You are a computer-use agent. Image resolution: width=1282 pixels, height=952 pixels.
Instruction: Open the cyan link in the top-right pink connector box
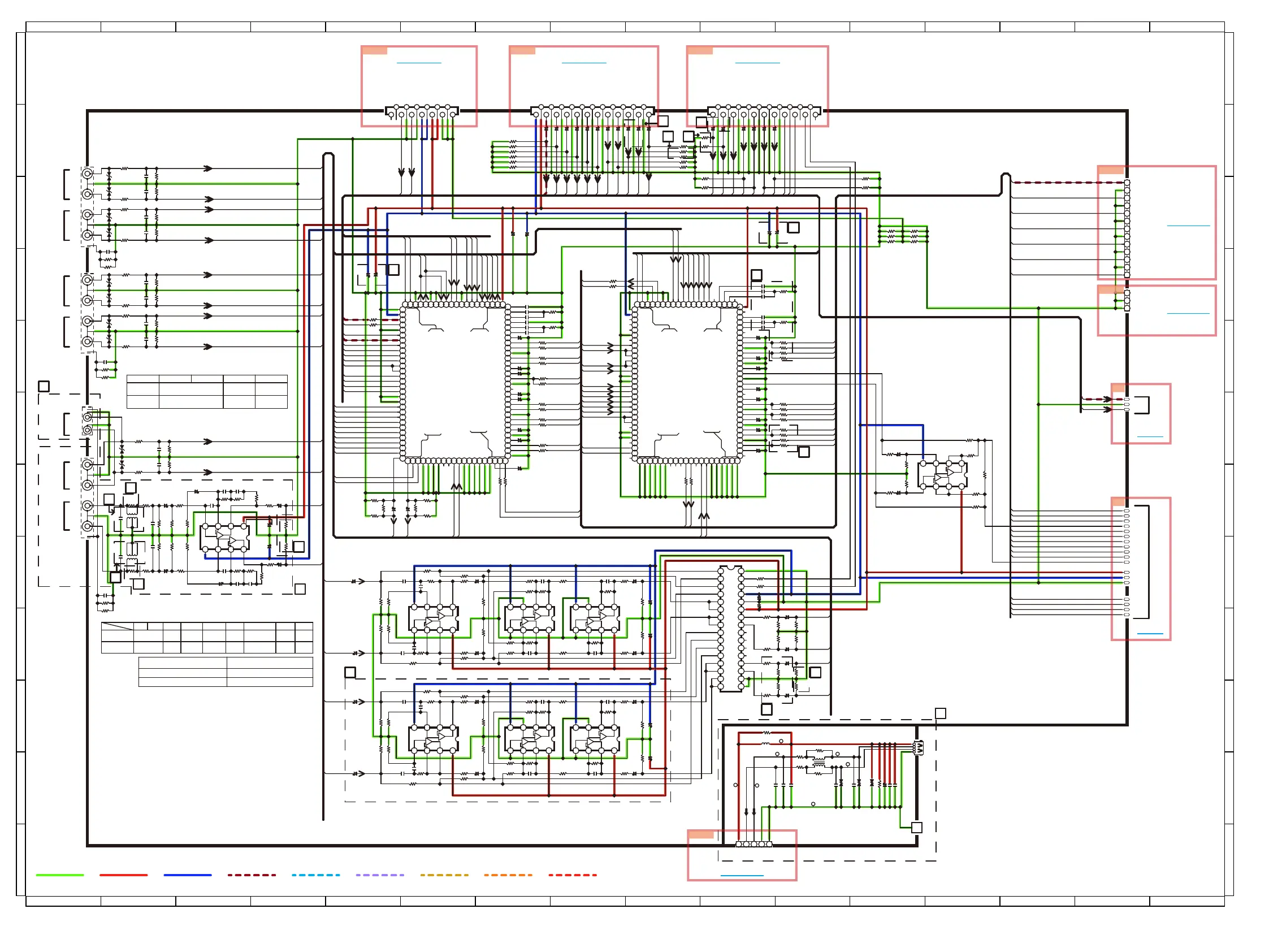(757, 63)
